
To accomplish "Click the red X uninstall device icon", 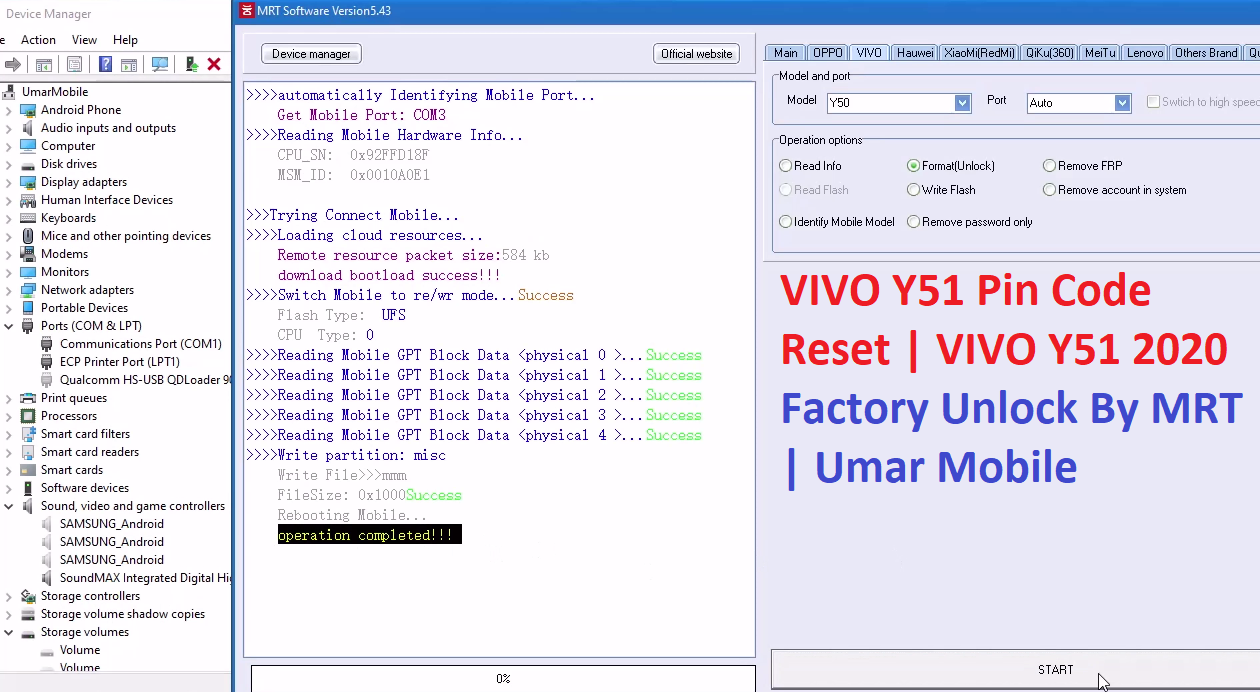I will pyautogui.click(x=214, y=64).
